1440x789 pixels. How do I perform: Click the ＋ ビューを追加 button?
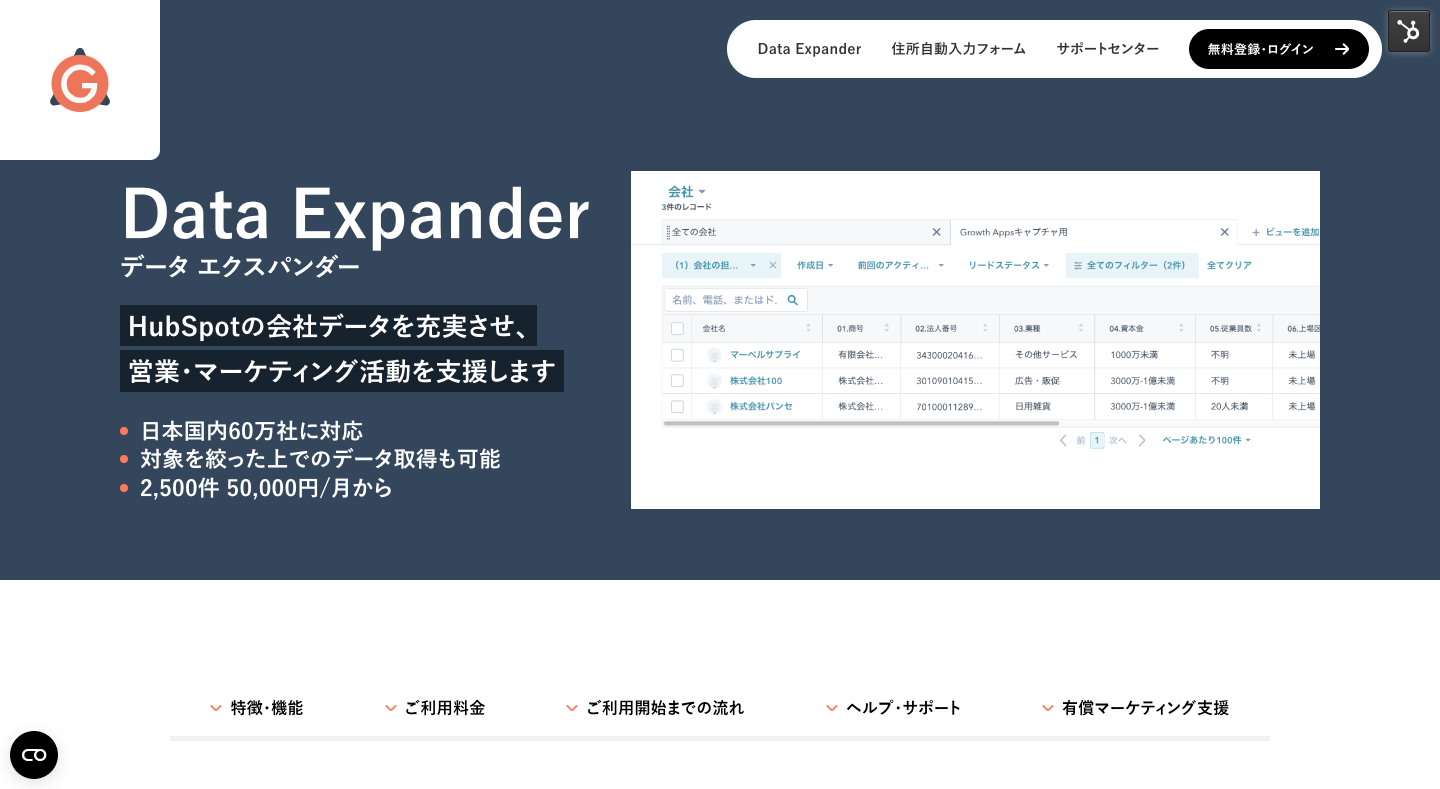point(1285,232)
